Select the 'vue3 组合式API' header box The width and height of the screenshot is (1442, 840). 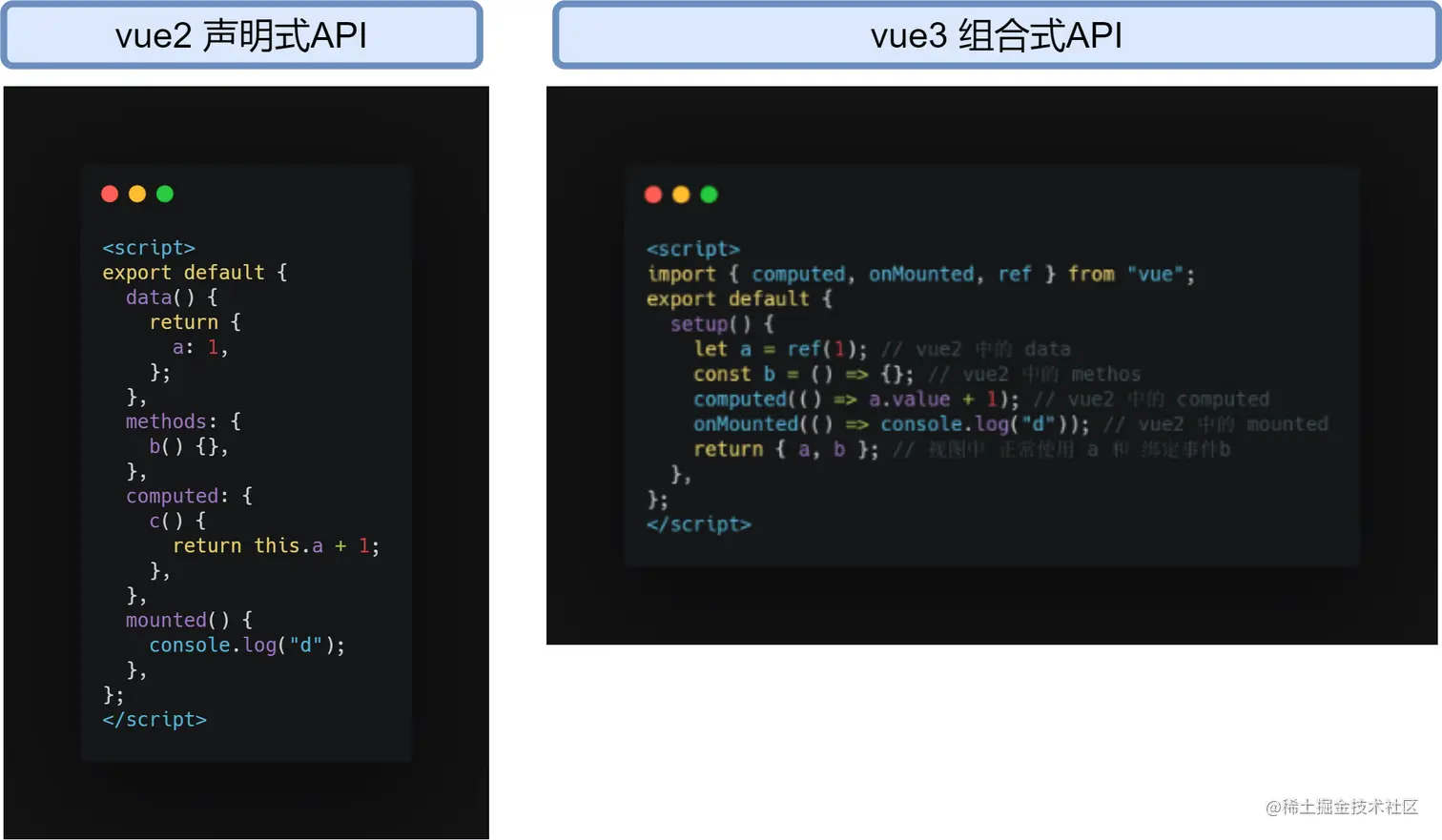(997, 35)
